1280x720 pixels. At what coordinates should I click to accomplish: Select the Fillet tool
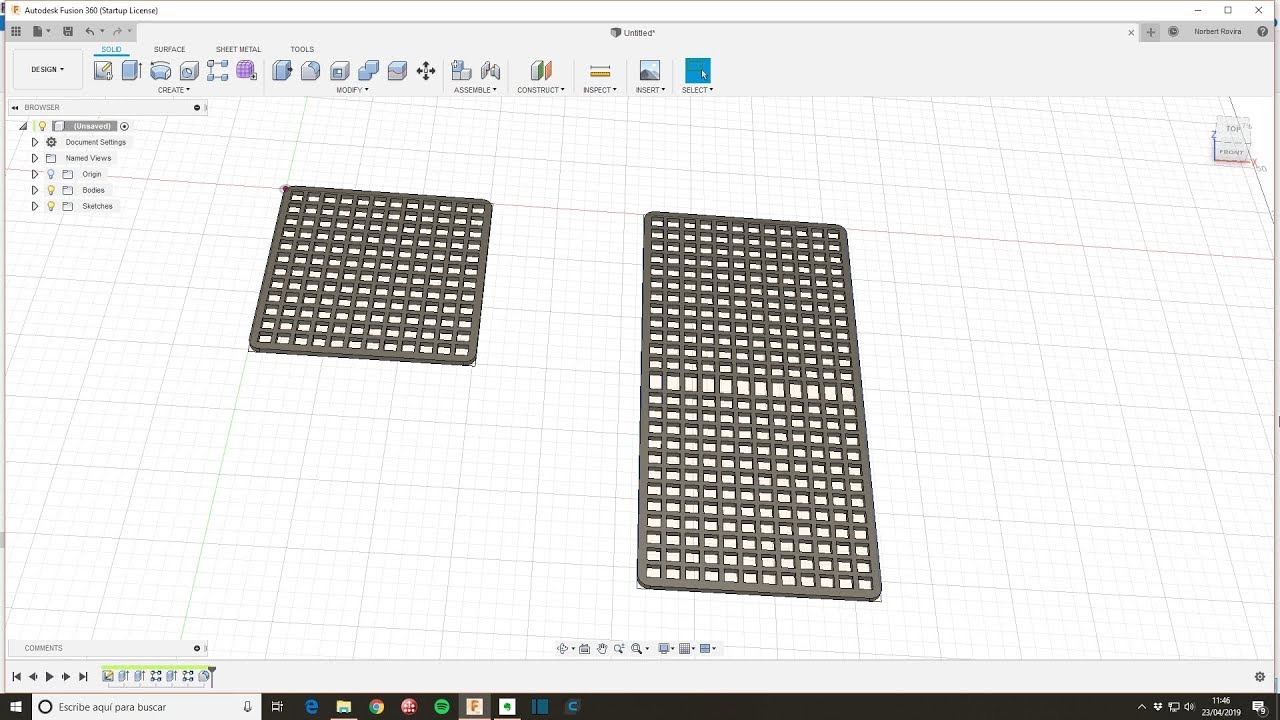(x=311, y=70)
